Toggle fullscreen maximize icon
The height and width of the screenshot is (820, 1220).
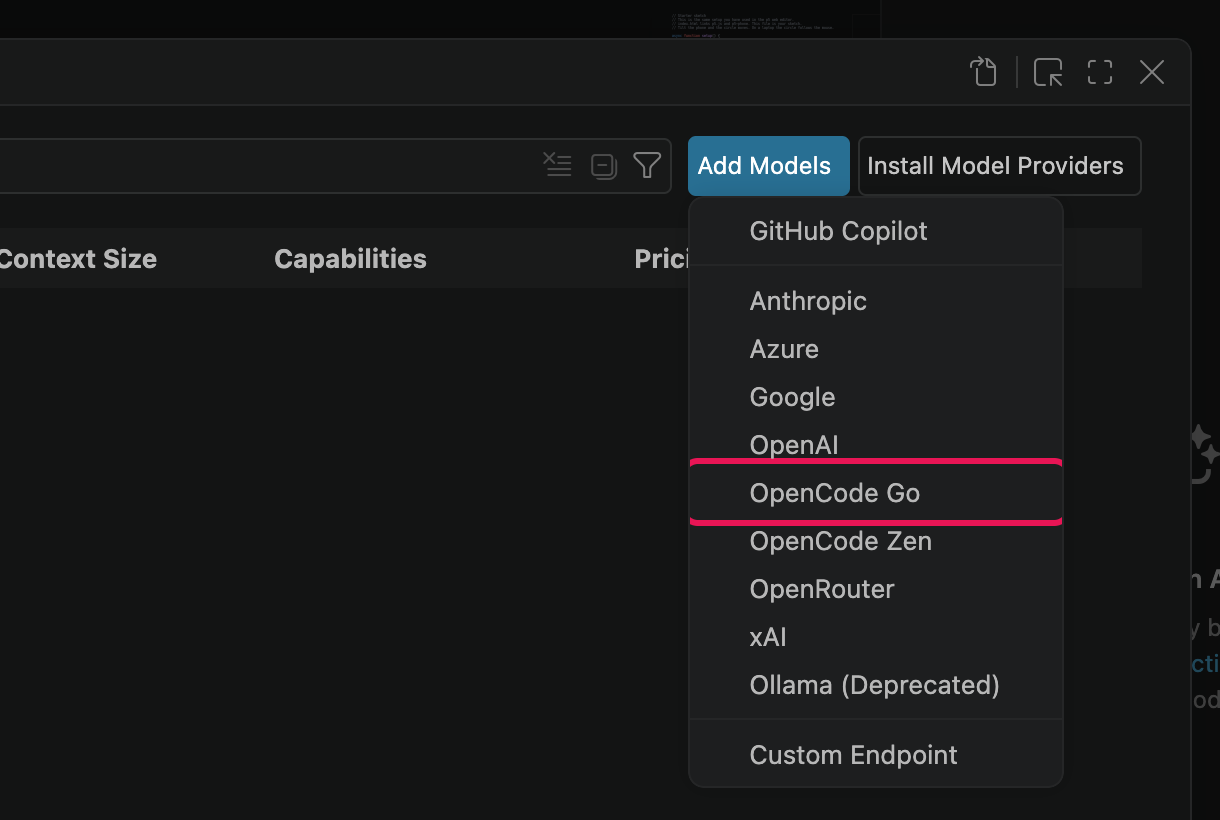coord(1100,72)
